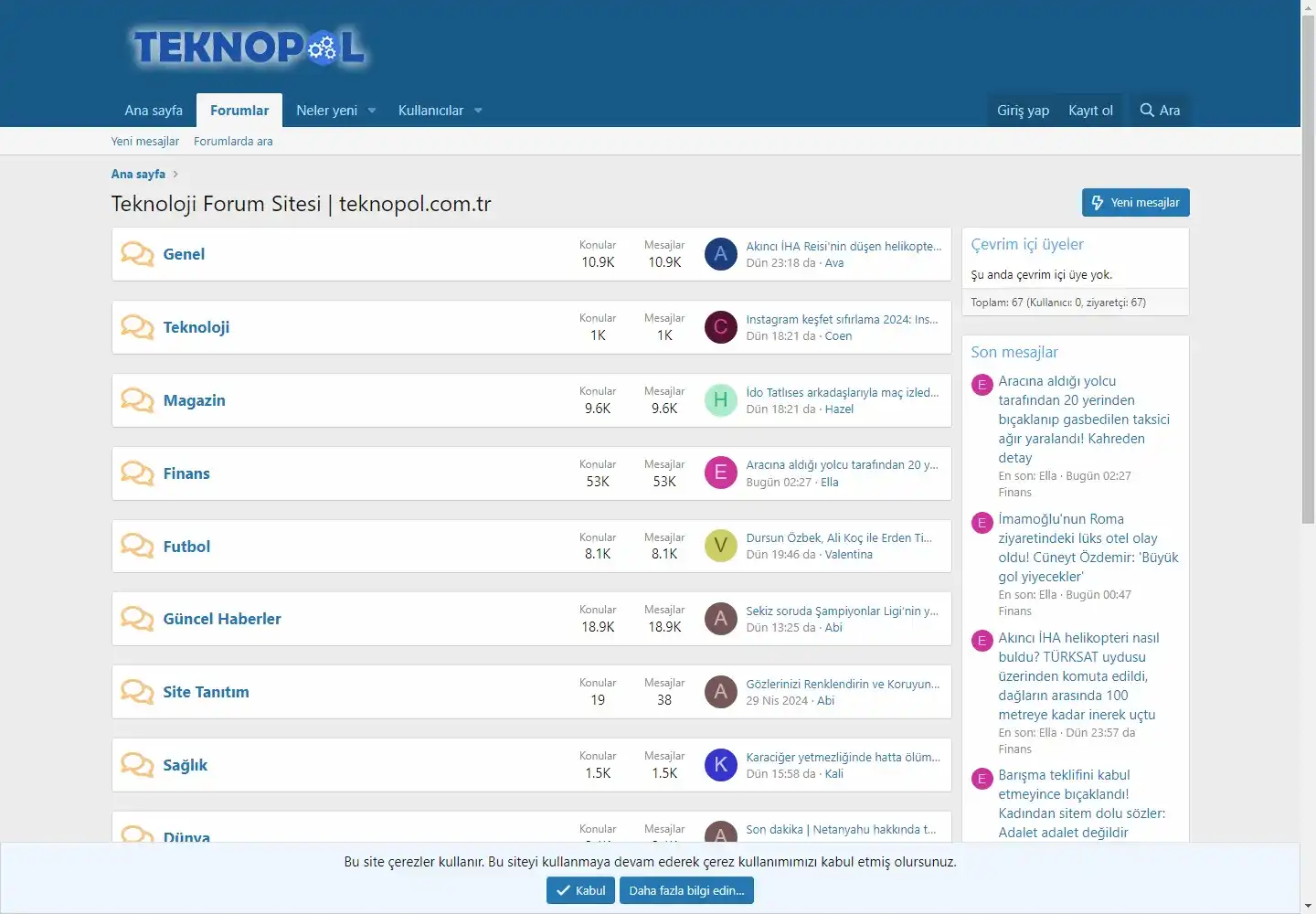Click Ella avatar beside Akıncı İHA helikopteri post
Viewport: 1316px width, 914px height.
pos(982,642)
